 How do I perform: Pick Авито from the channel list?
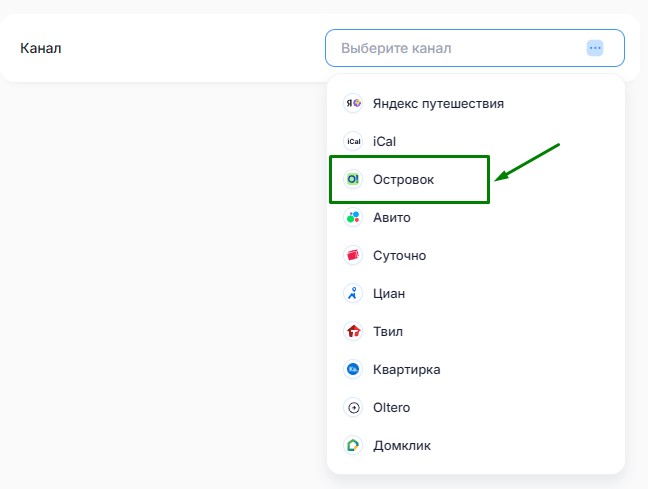(392, 217)
